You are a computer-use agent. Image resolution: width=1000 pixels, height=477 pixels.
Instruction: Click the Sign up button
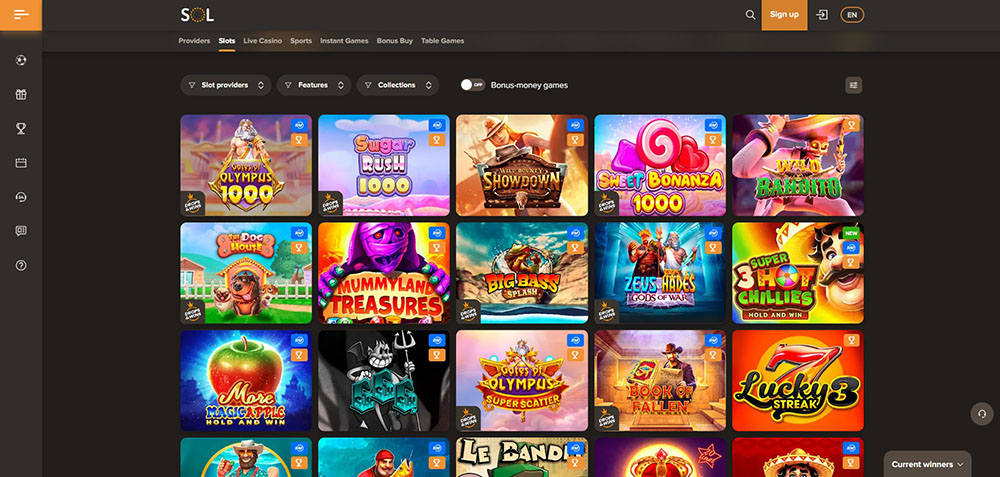[x=784, y=15]
